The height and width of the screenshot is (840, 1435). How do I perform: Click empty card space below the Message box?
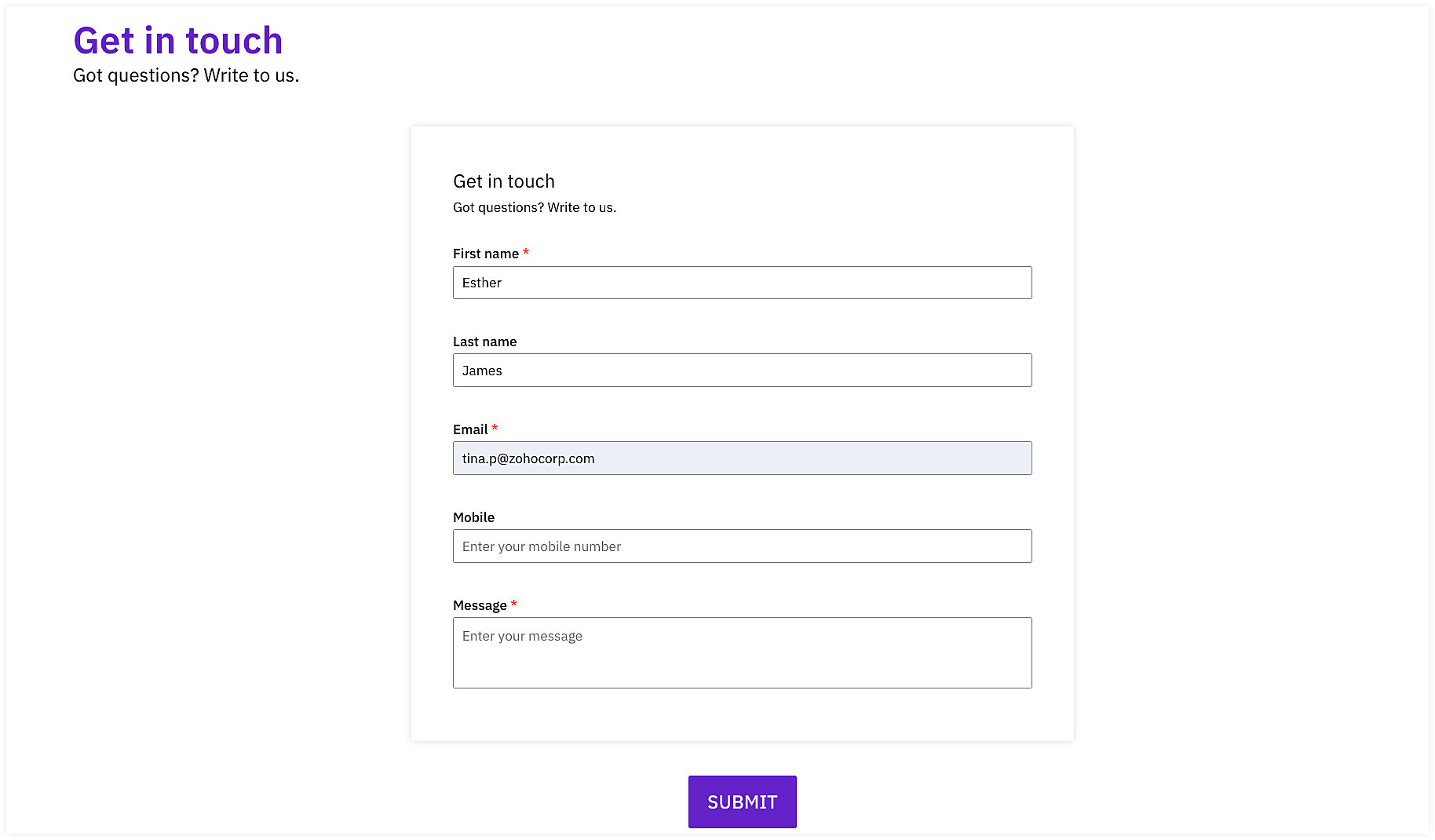coord(742,714)
